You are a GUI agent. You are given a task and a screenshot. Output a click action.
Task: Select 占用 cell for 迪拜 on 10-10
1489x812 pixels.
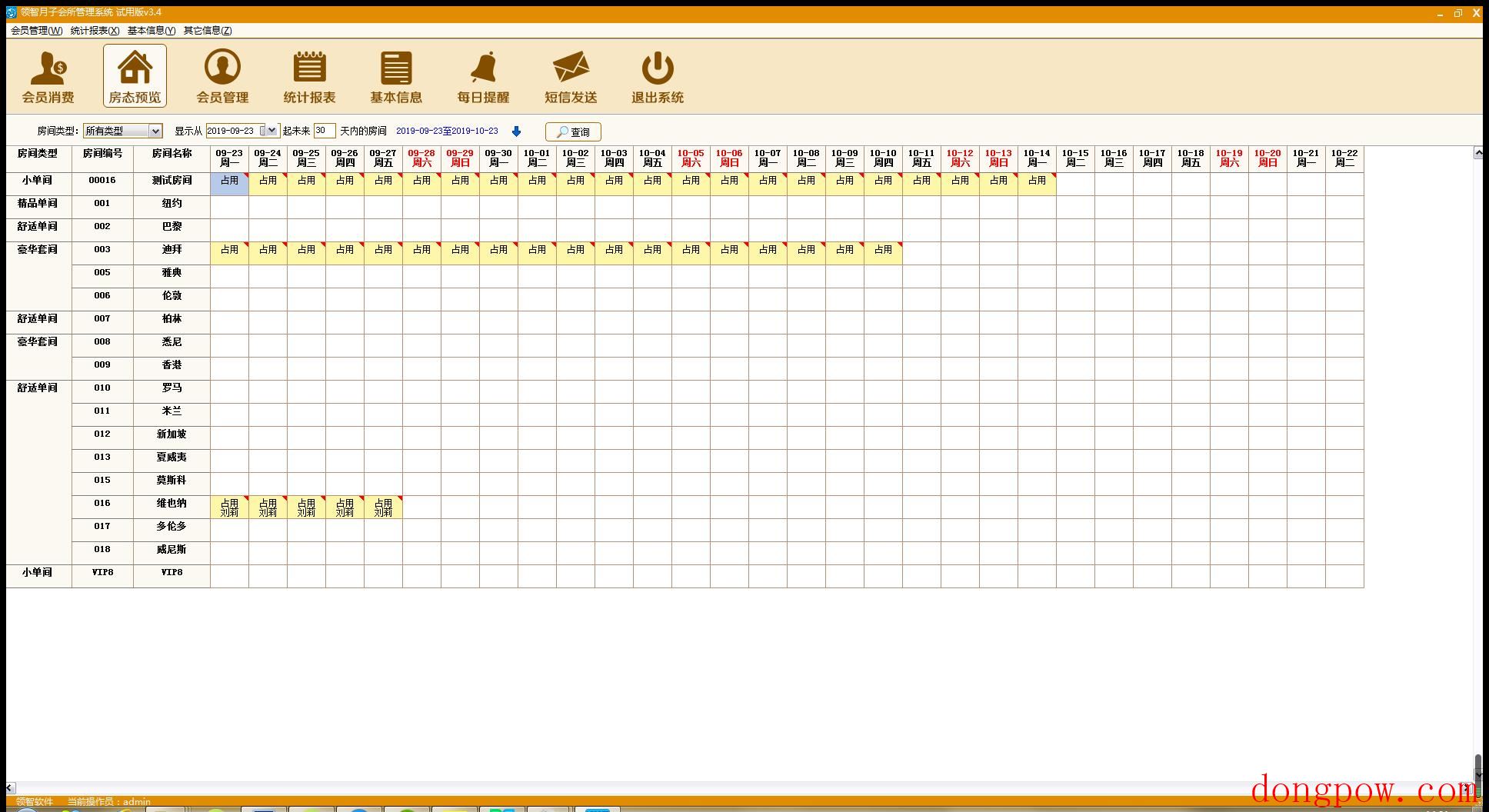[883, 253]
